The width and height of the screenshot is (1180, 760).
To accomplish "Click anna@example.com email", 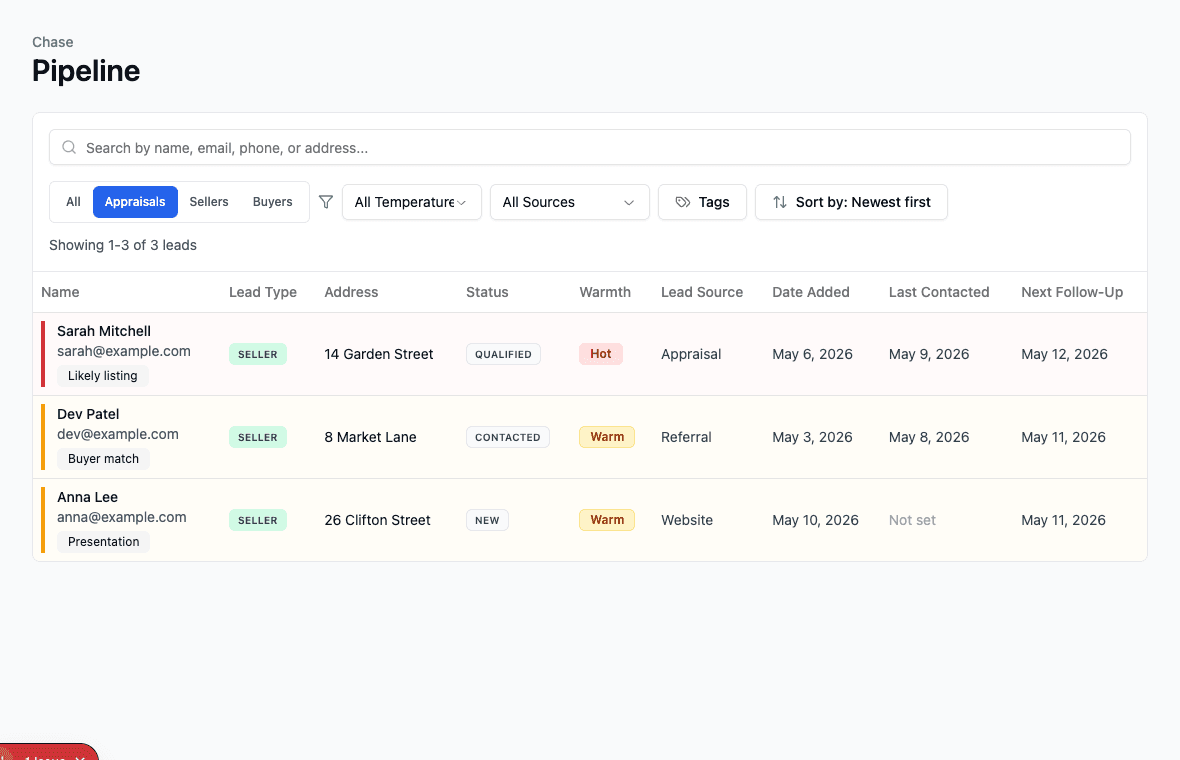I will click(x=122, y=517).
